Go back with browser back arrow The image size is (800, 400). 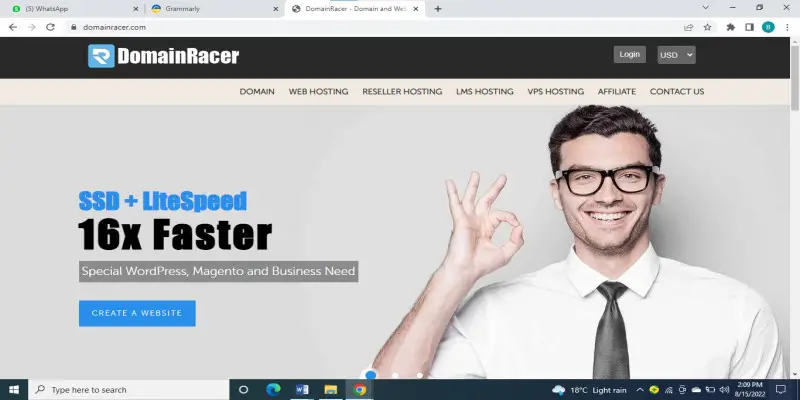pyautogui.click(x=13, y=27)
